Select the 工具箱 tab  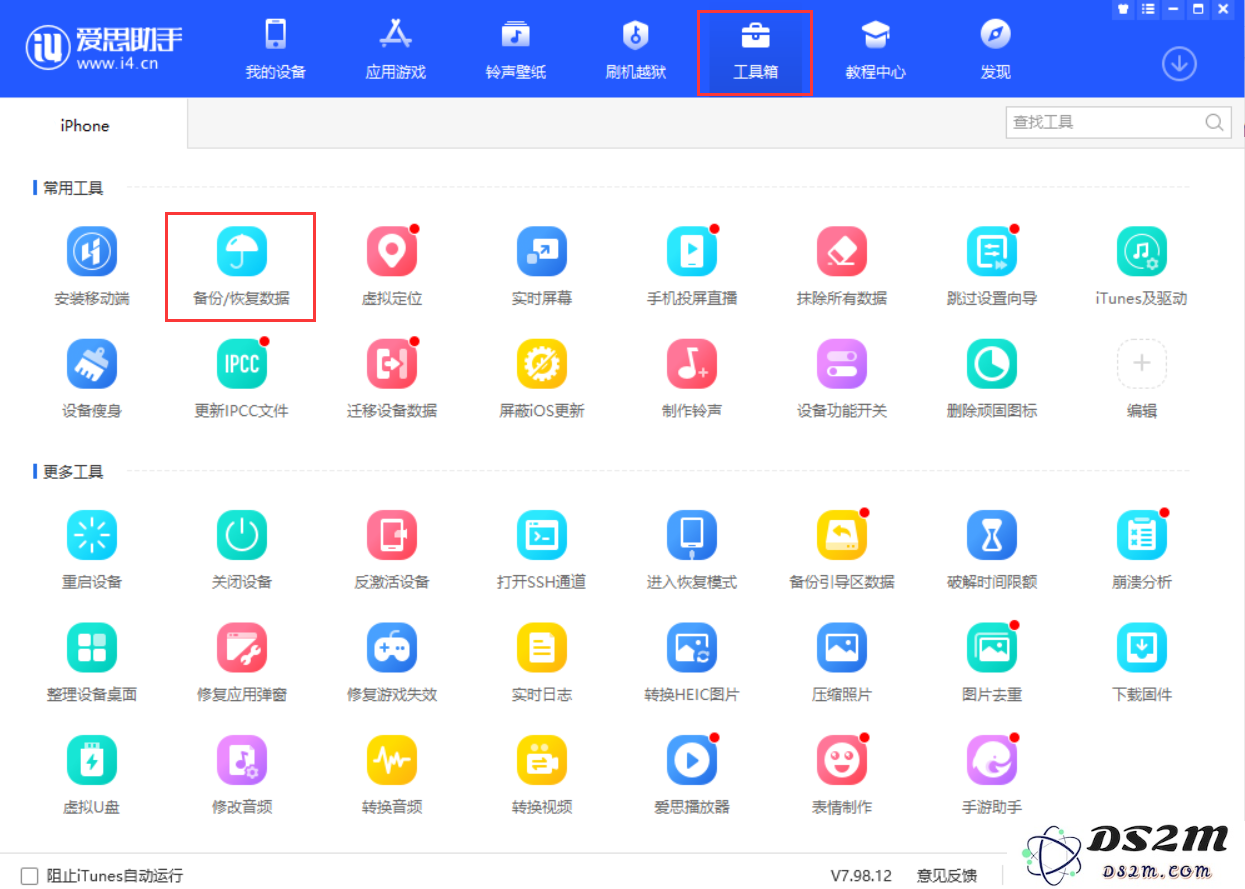point(755,52)
